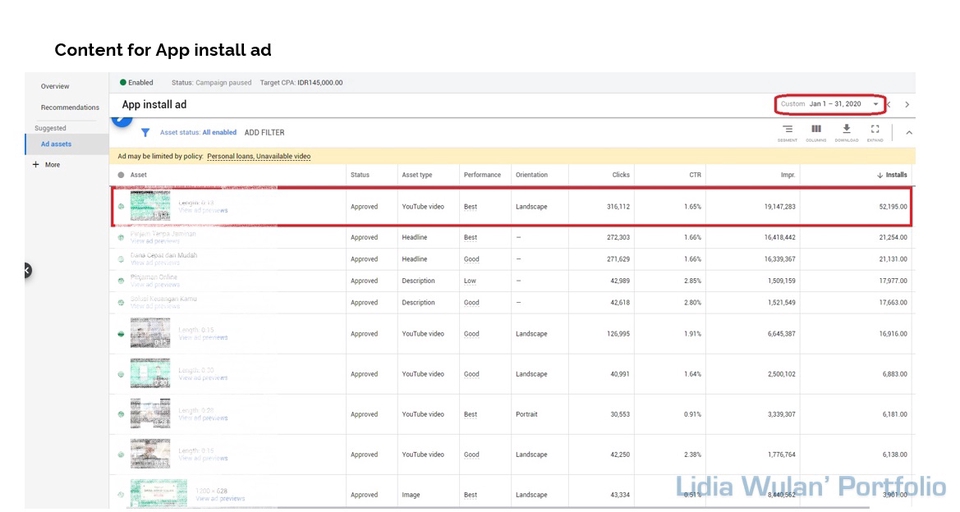Screen dimensions: 960x512
Task: Open the Overview menu item
Action: 55,86
